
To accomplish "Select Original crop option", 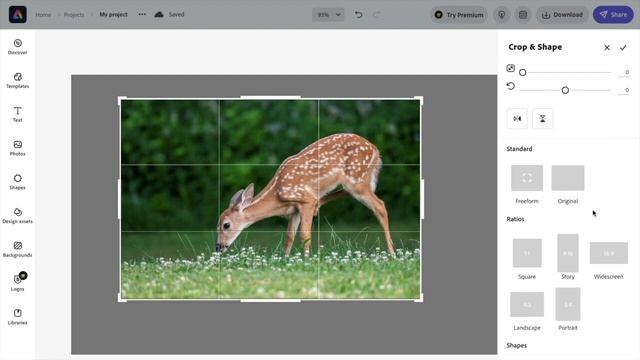I will (x=568, y=184).
